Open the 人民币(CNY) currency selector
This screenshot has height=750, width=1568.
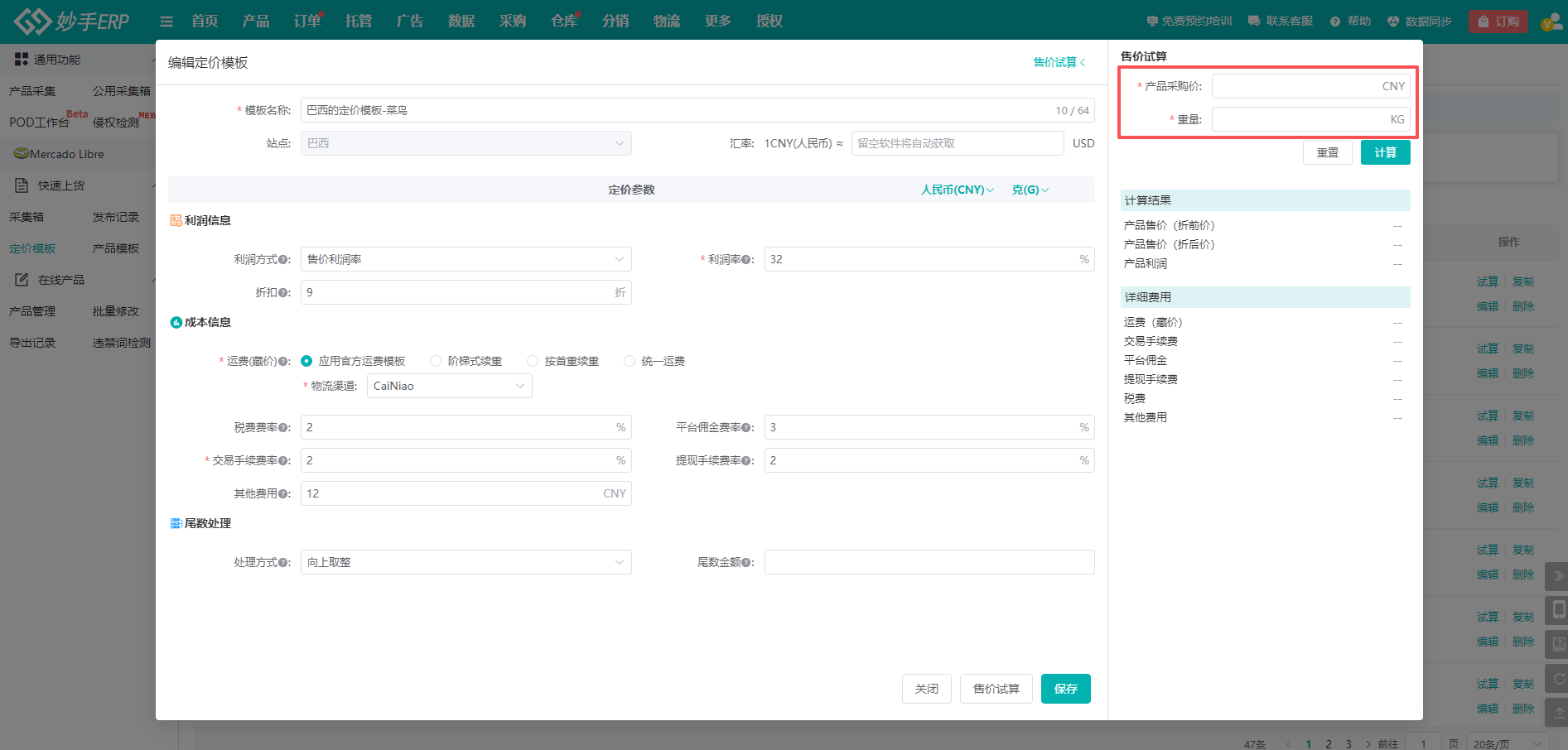click(957, 190)
